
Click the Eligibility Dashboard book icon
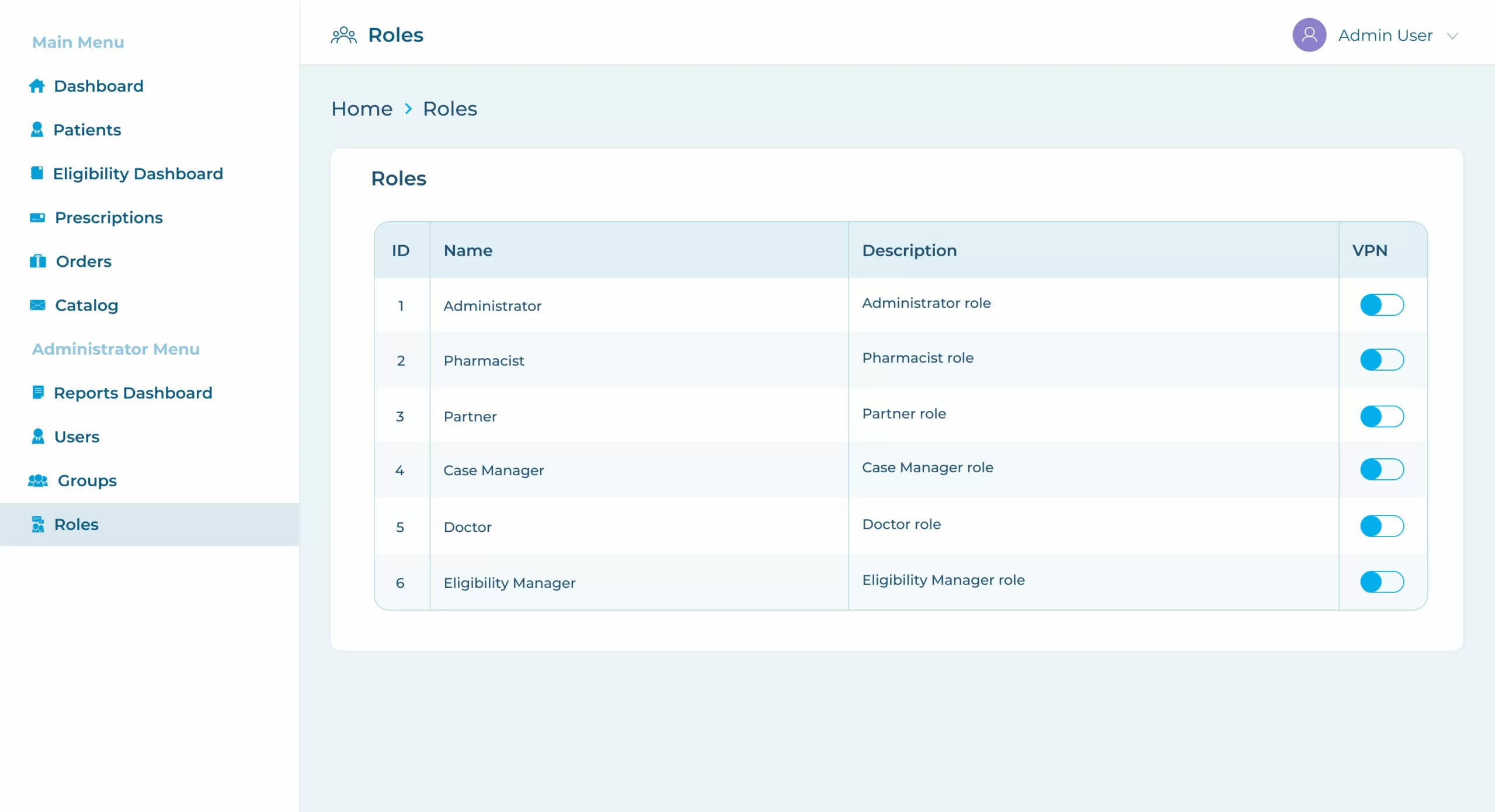[x=37, y=173]
